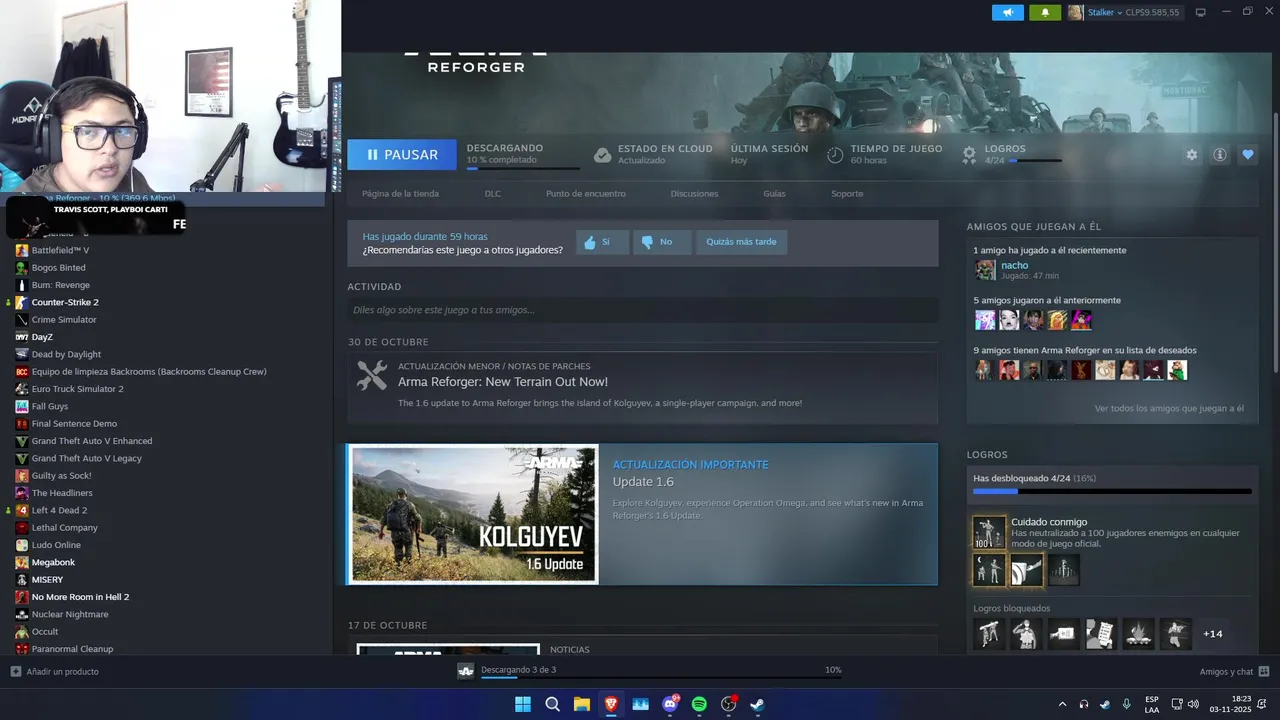Open Spotify from the taskbar
The image size is (1280, 720).
(699, 704)
